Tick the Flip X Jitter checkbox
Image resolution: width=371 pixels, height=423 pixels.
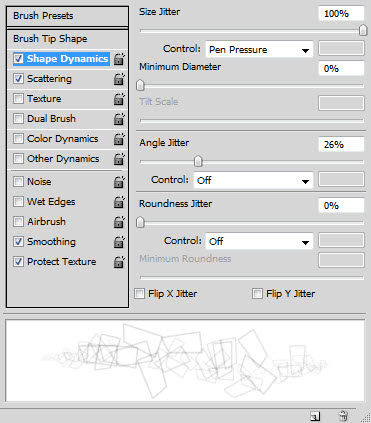139,294
